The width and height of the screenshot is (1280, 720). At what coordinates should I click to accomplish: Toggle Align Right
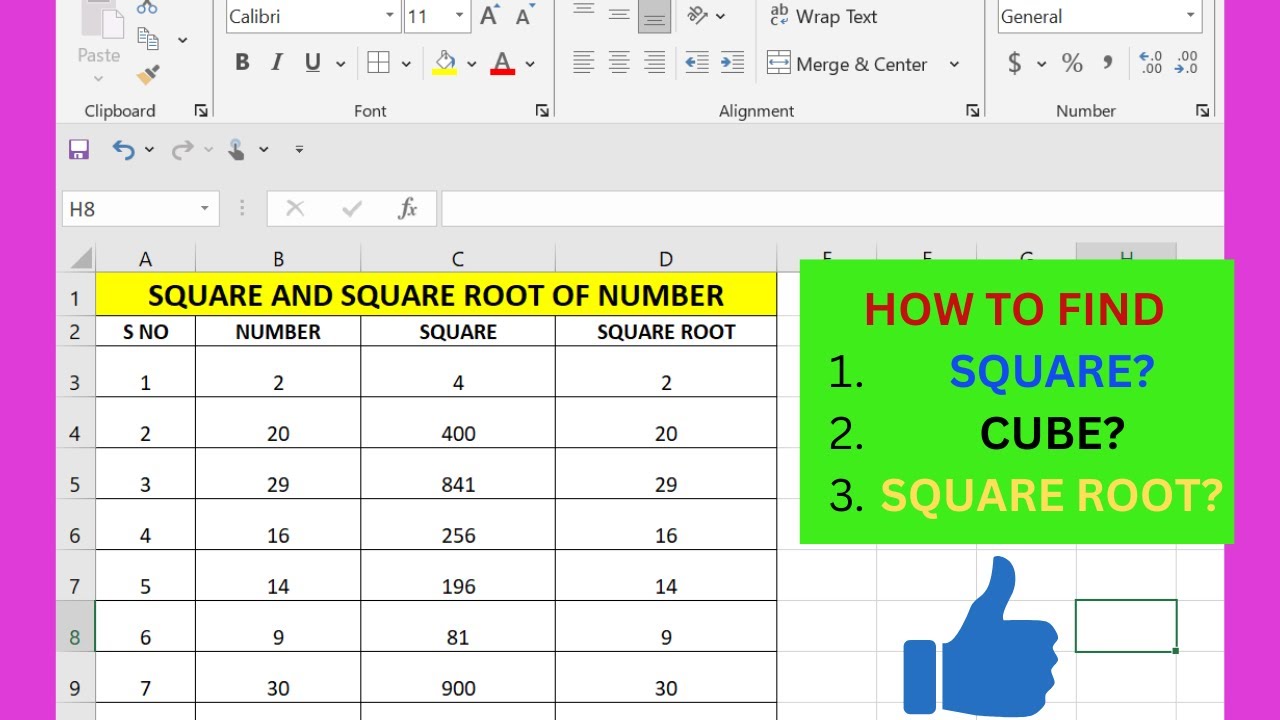(x=655, y=64)
